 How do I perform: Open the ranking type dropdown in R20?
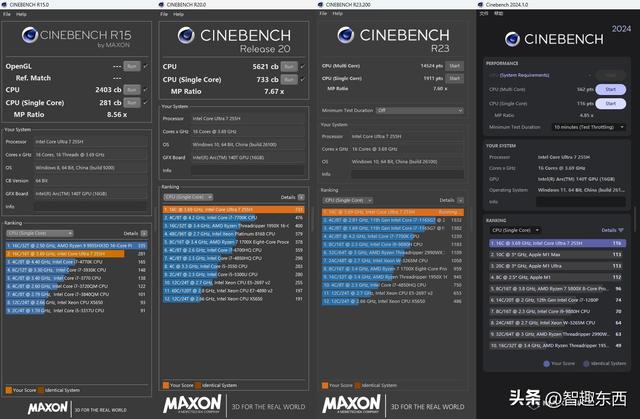pos(188,197)
